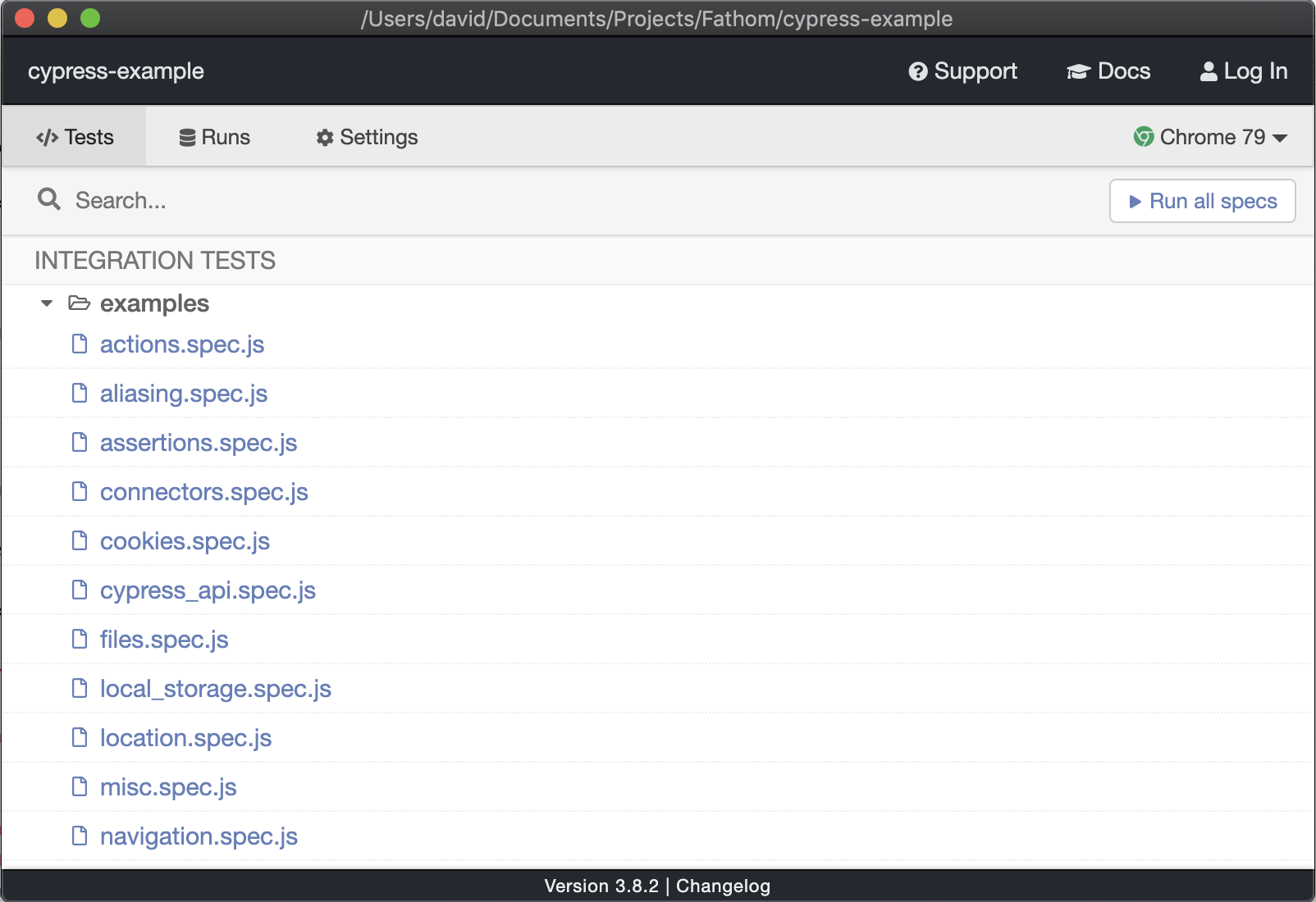Open assertions.spec.js test file
Viewport: 1316px width, 902px height.
coord(199,443)
